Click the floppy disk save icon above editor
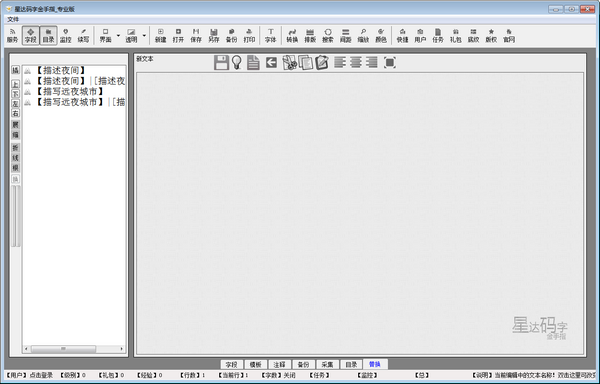The height and width of the screenshot is (384, 600). (x=221, y=62)
